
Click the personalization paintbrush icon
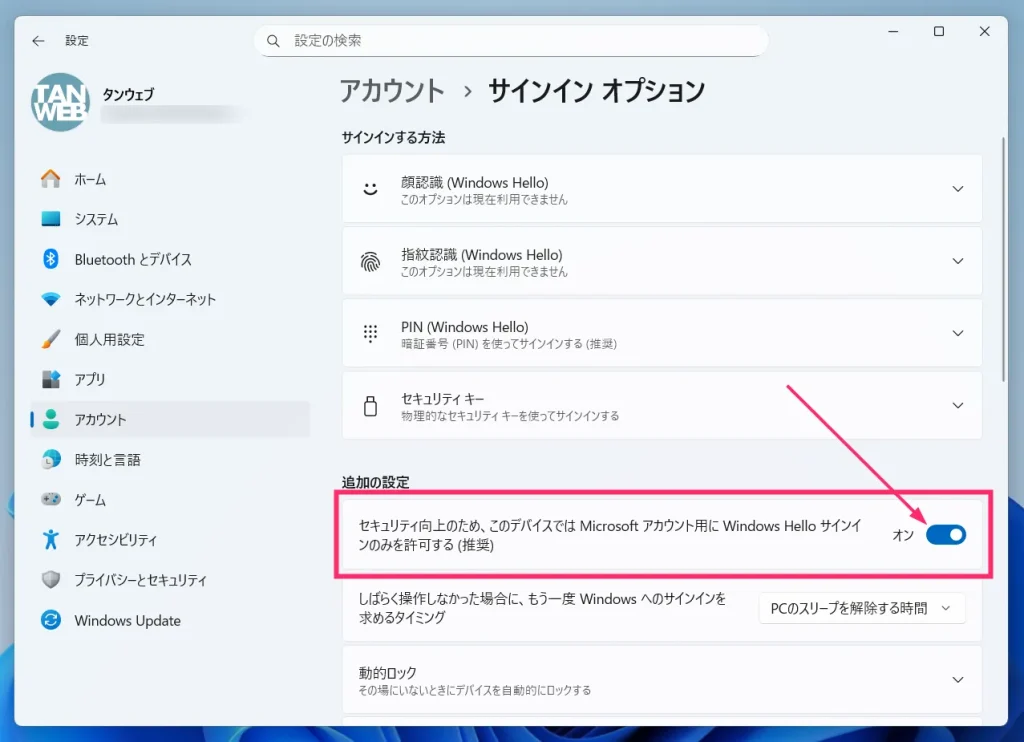[50, 339]
